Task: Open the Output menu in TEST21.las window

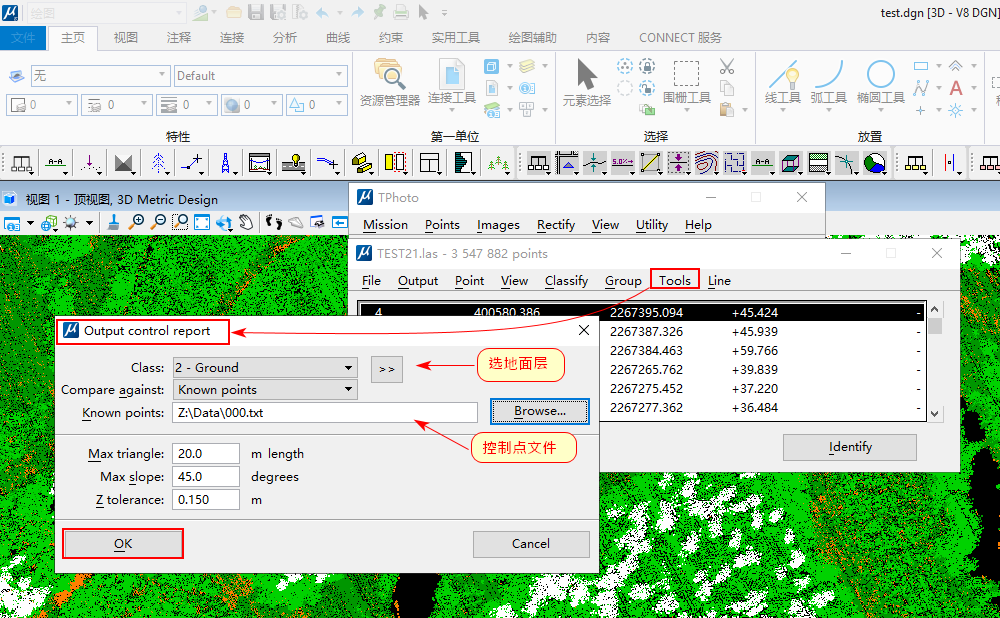Action: pos(418,281)
